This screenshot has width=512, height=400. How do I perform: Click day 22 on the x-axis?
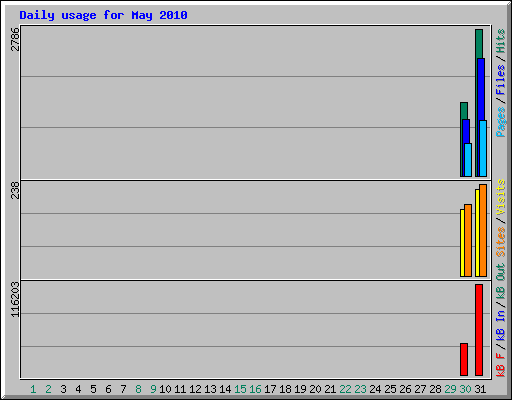pos(345,389)
